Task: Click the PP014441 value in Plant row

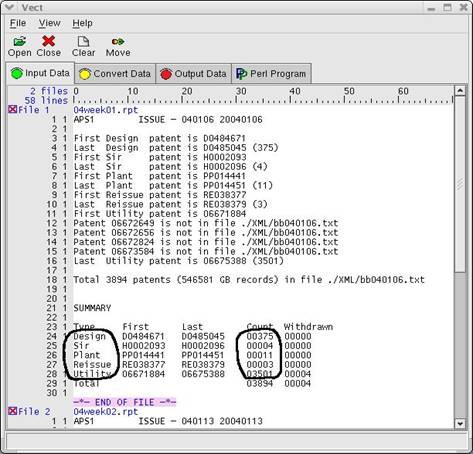Action: pyautogui.click(x=143, y=355)
